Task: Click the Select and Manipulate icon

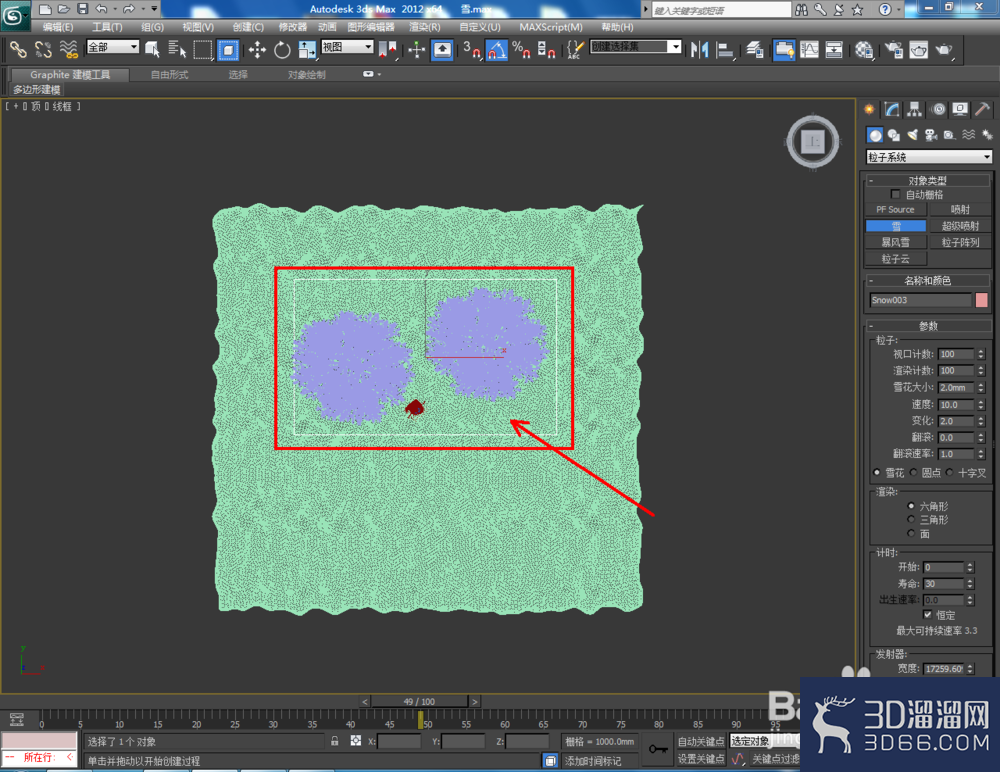Action: tap(416, 49)
